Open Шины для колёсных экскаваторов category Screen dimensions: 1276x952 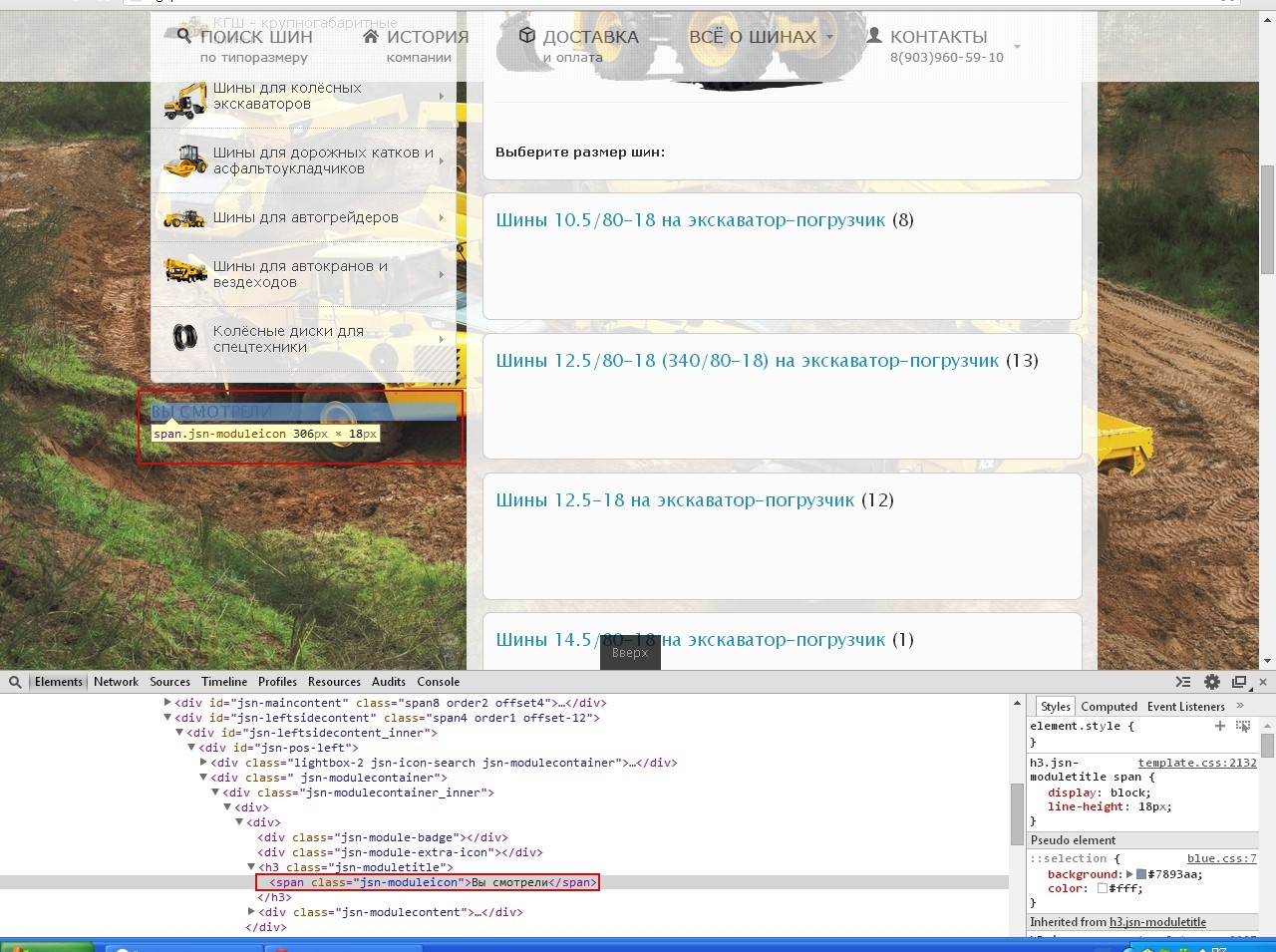(303, 97)
